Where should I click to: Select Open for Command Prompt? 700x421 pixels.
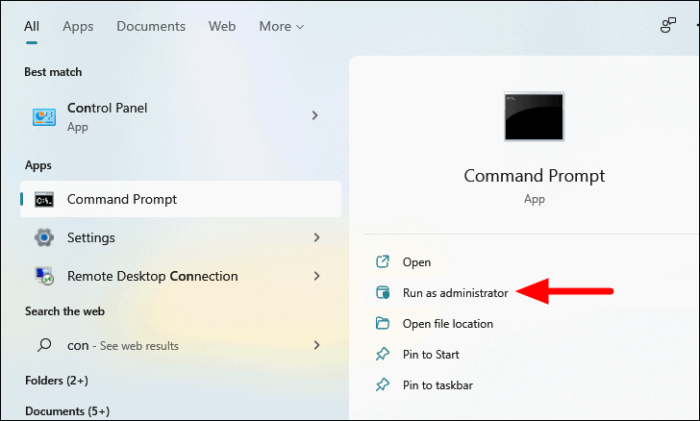pyautogui.click(x=417, y=262)
